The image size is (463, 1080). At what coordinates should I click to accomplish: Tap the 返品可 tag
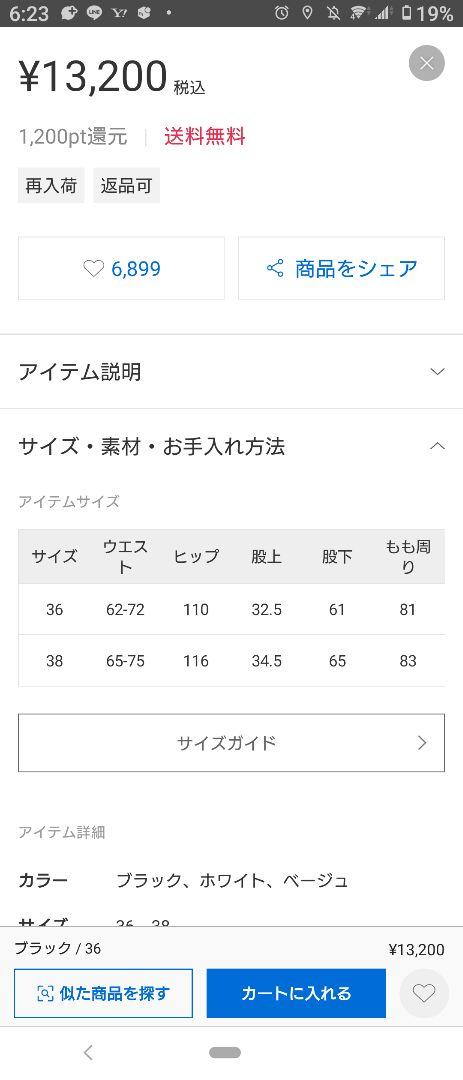pyautogui.click(x=127, y=185)
